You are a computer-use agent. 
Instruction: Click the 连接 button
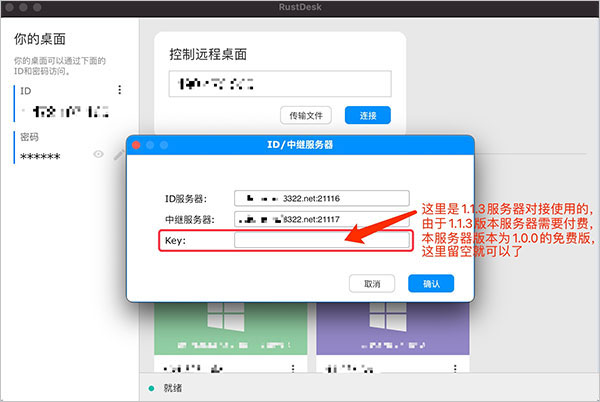click(368, 115)
